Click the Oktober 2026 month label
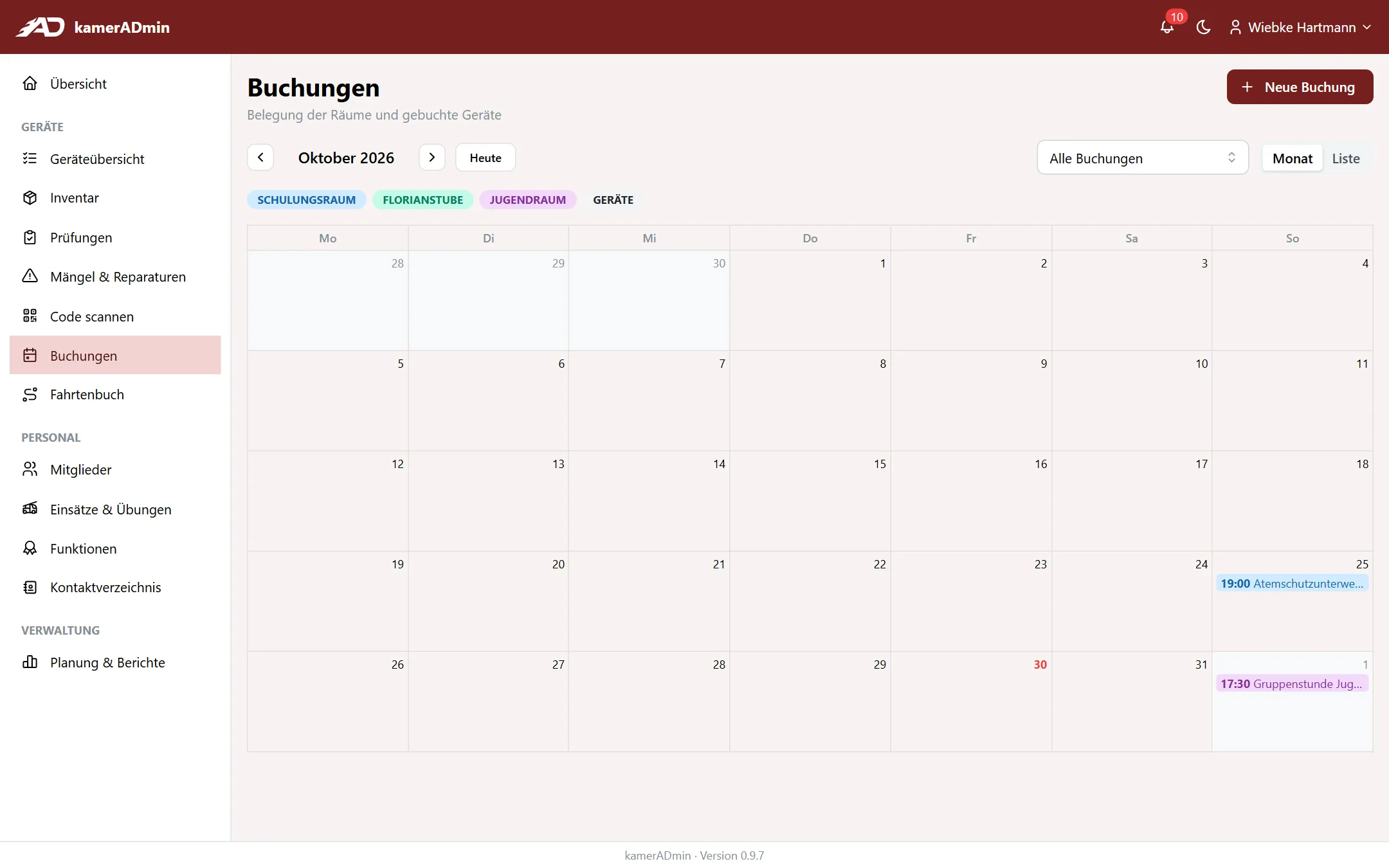 click(x=346, y=158)
